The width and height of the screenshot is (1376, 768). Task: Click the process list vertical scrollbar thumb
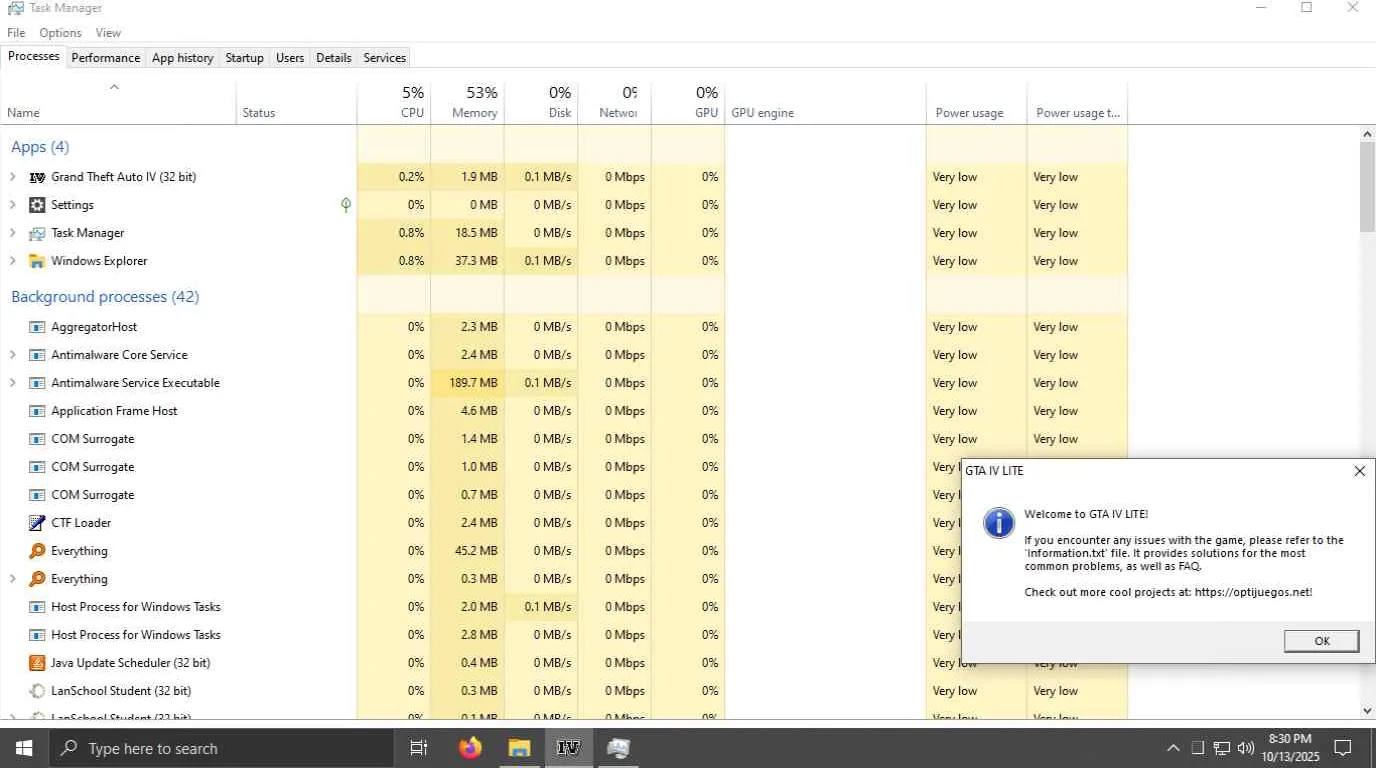pyautogui.click(x=1367, y=187)
